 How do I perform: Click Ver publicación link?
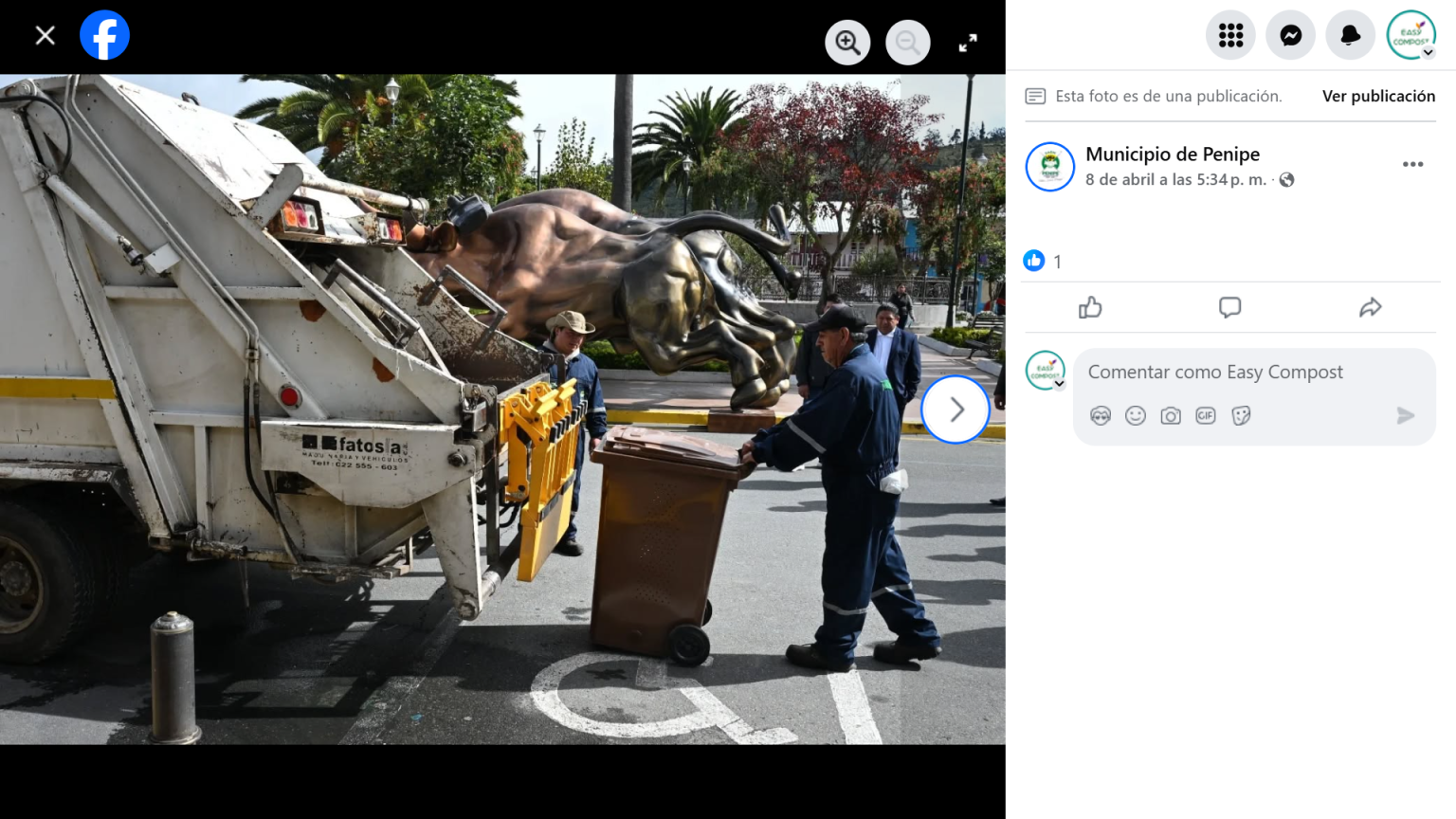pos(1378,96)
